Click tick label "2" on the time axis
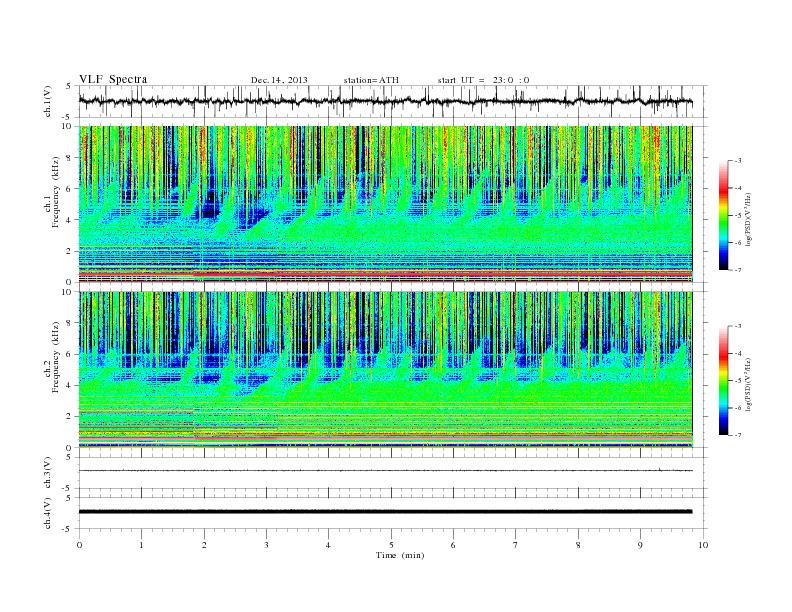The image size is (792, 612). [x=204, y=545]
